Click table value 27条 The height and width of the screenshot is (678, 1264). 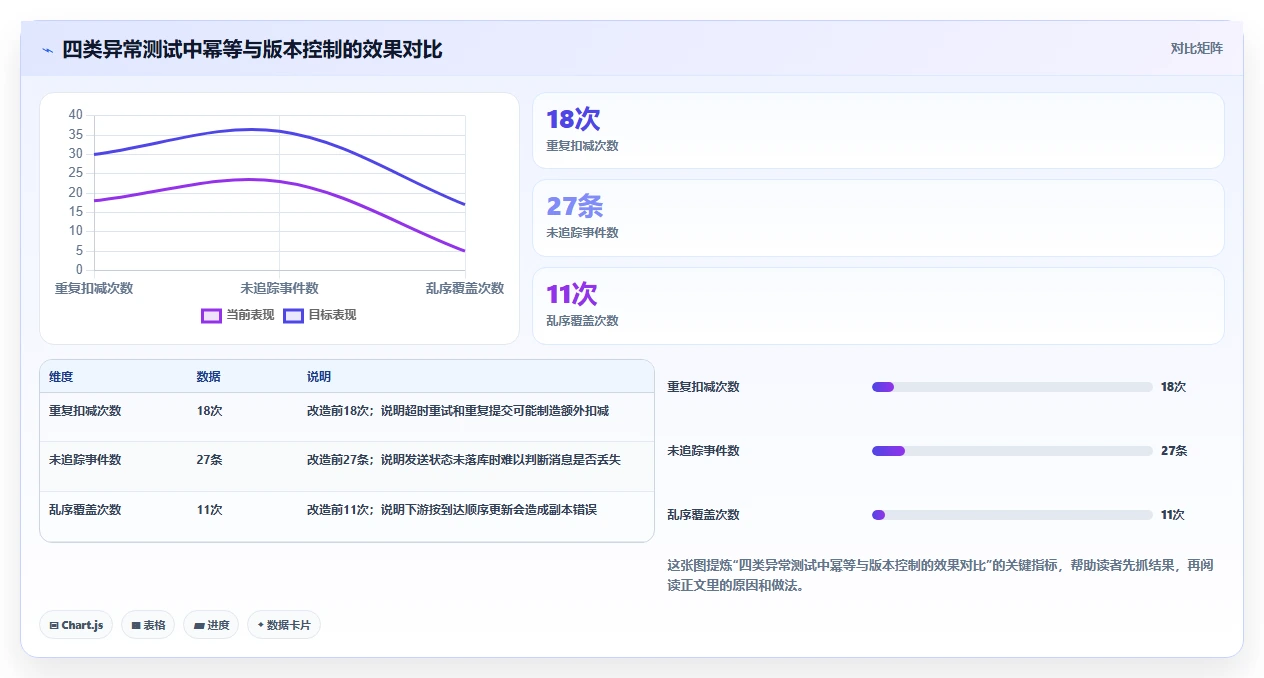[x=210, y=460]
